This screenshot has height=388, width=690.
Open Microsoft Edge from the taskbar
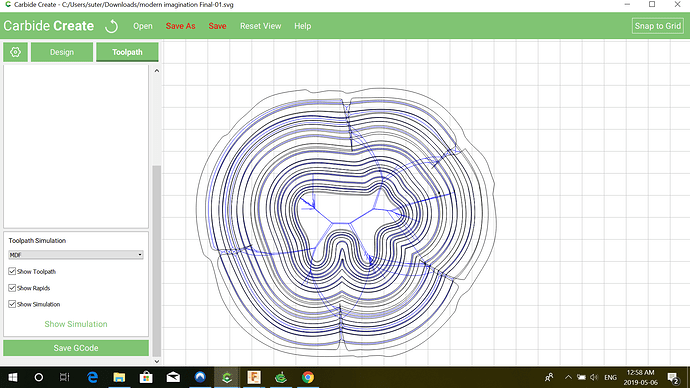pos(92,377)
